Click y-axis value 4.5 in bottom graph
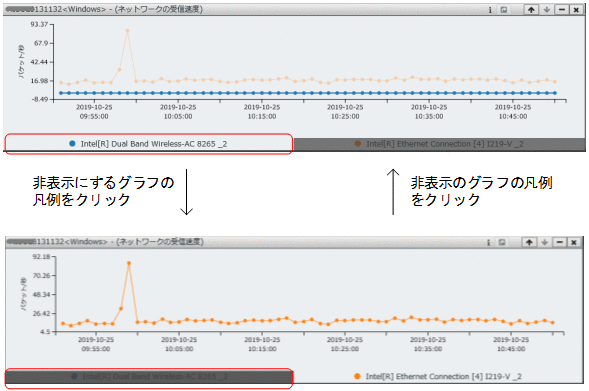Image resolution: width=589 pixels, height=391 pixels. click(x=45, y=332)
